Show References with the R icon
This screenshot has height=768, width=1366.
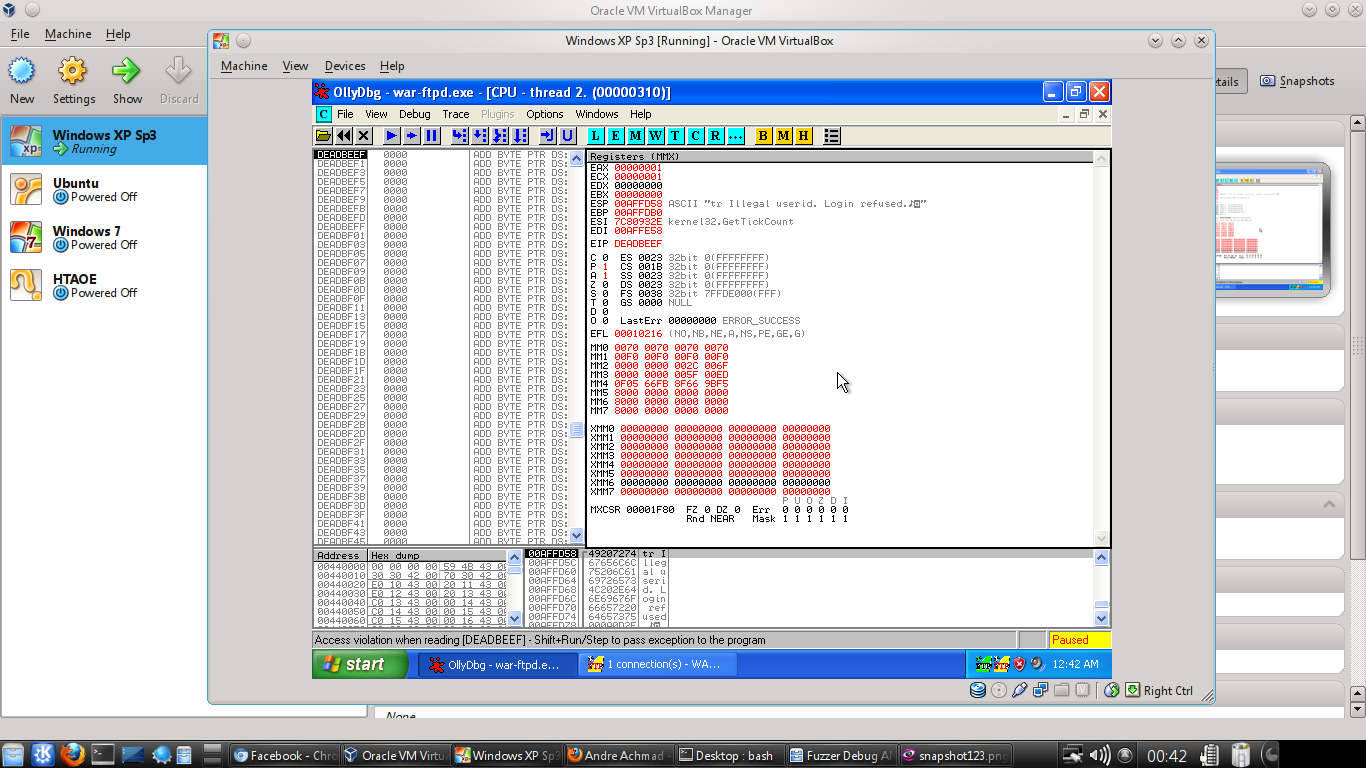tap(716, 135)
